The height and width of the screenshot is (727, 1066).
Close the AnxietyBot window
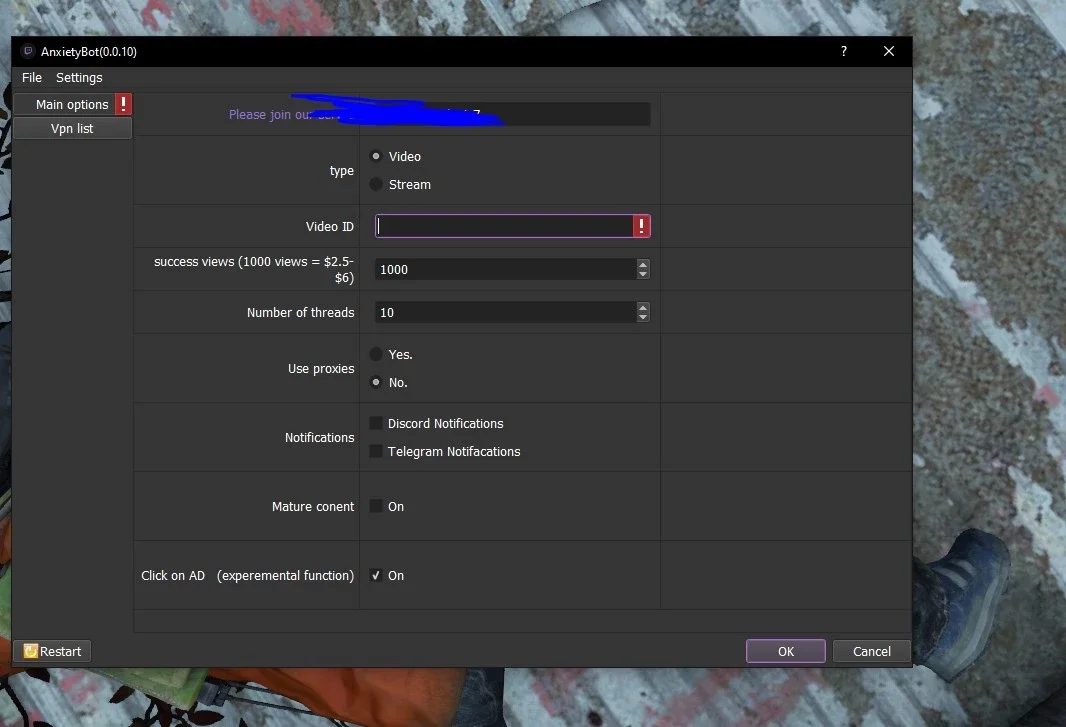[889, 51]
